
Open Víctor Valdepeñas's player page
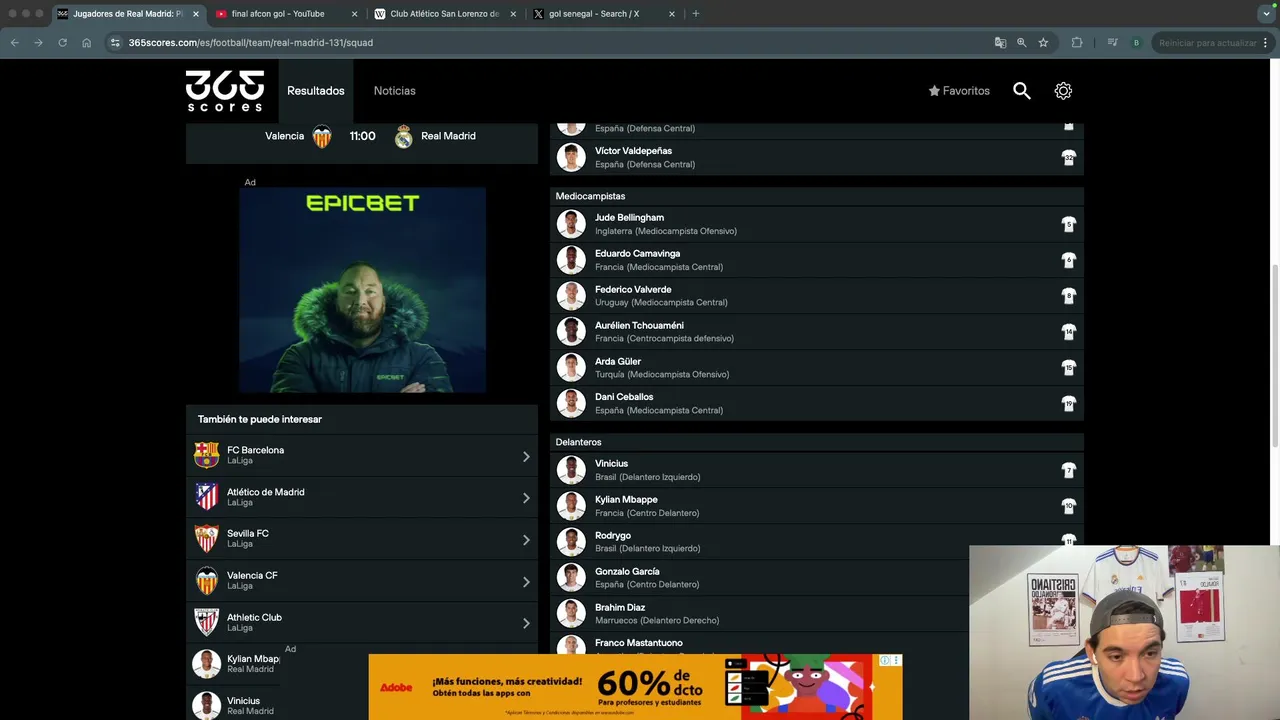pyautogui.click(x=817, y=158)
